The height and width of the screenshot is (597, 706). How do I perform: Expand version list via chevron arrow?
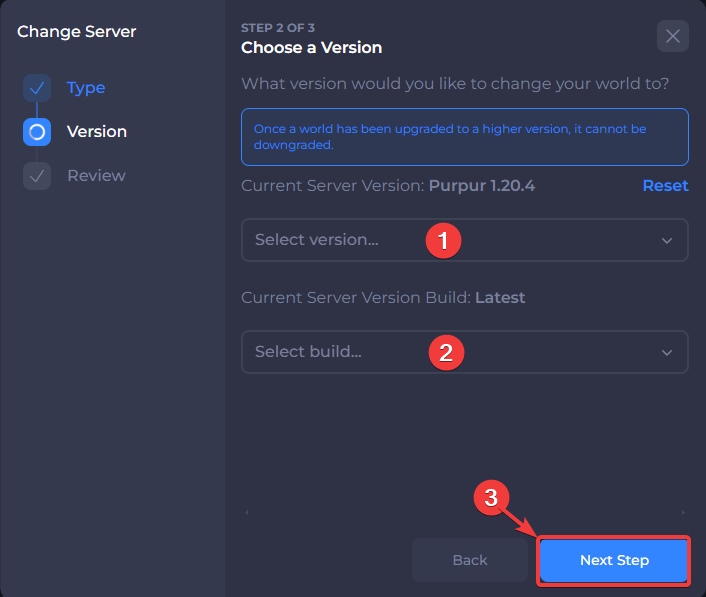(x=667, y=241)
